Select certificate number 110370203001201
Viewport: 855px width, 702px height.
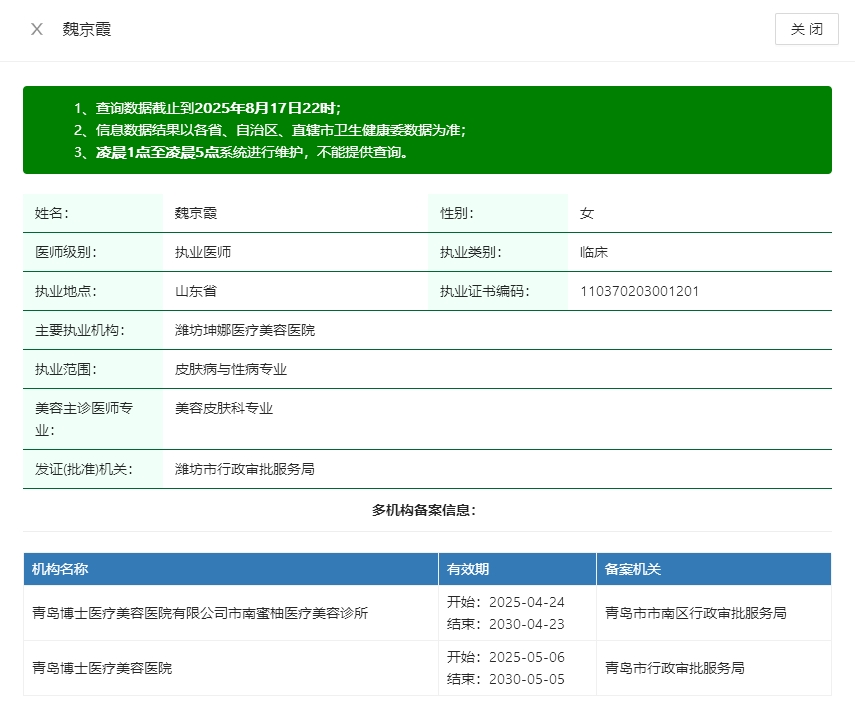coord(640,291)
